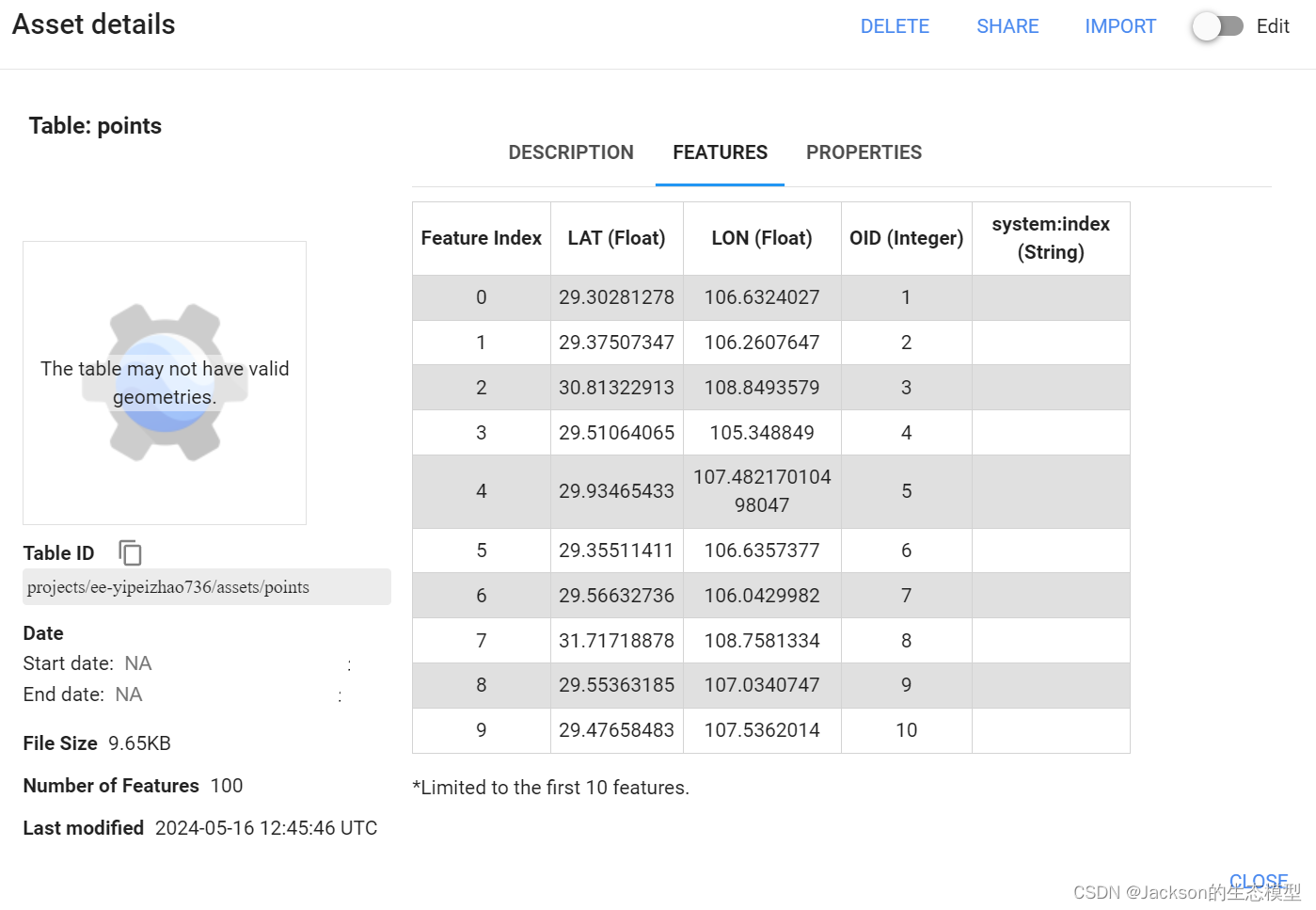Select LAT value 31.71718878
This screenshot has height=910, width=1316.
616,641
